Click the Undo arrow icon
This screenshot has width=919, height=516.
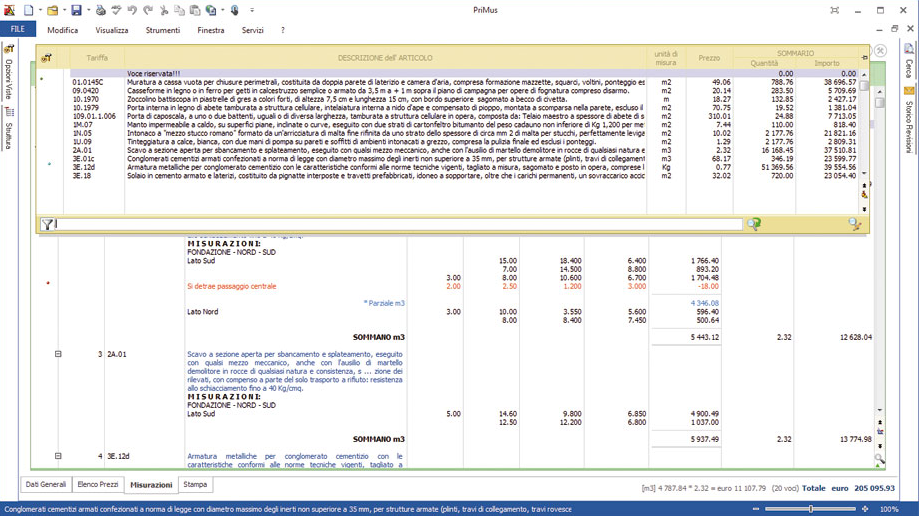(133, 10)
